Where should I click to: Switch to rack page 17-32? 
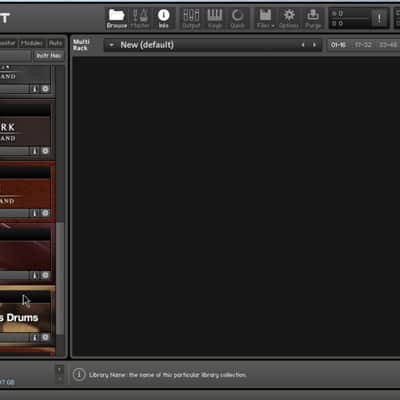[363, 45]
